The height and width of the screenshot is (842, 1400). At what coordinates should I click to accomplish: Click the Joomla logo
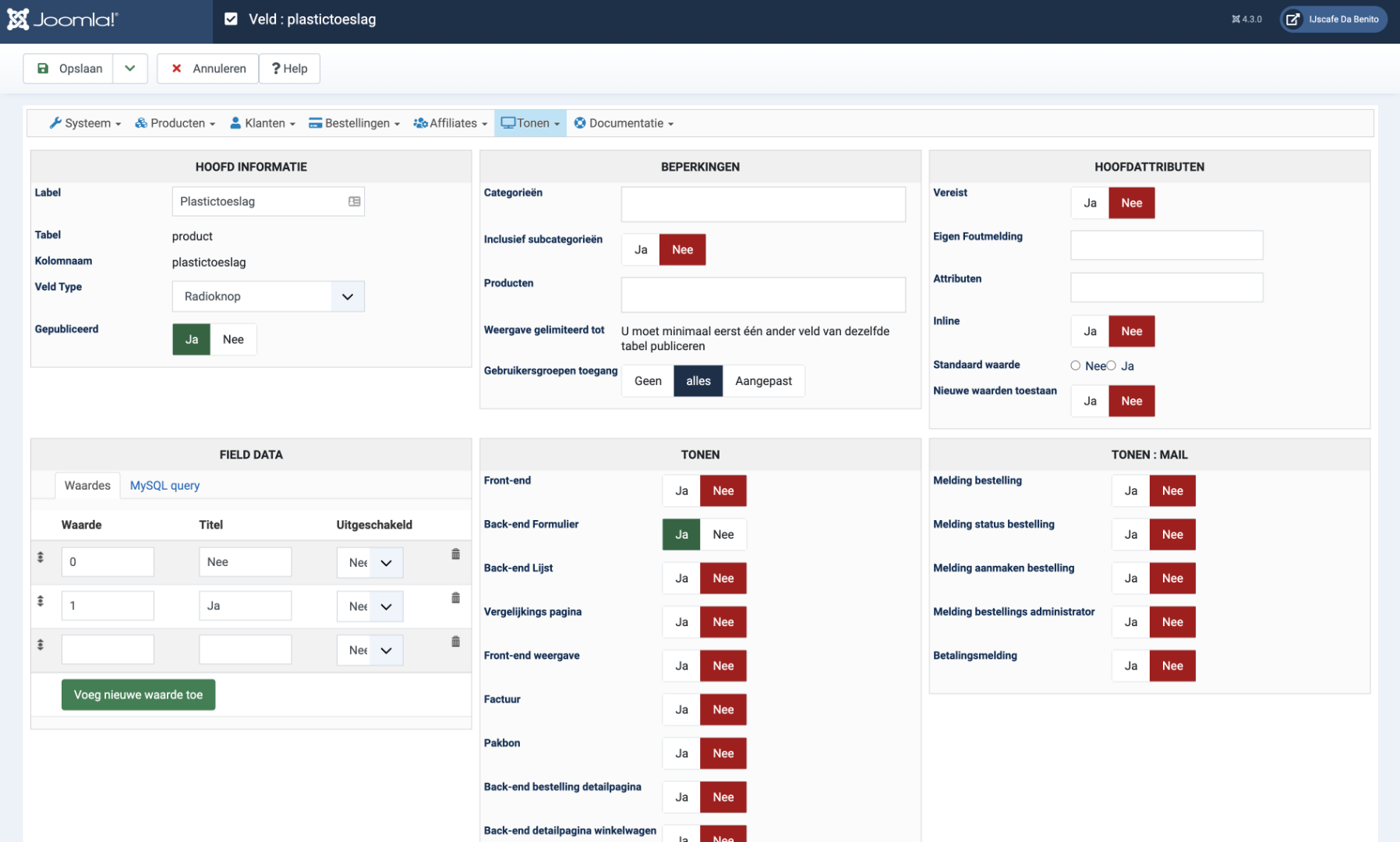coord(62,19)
